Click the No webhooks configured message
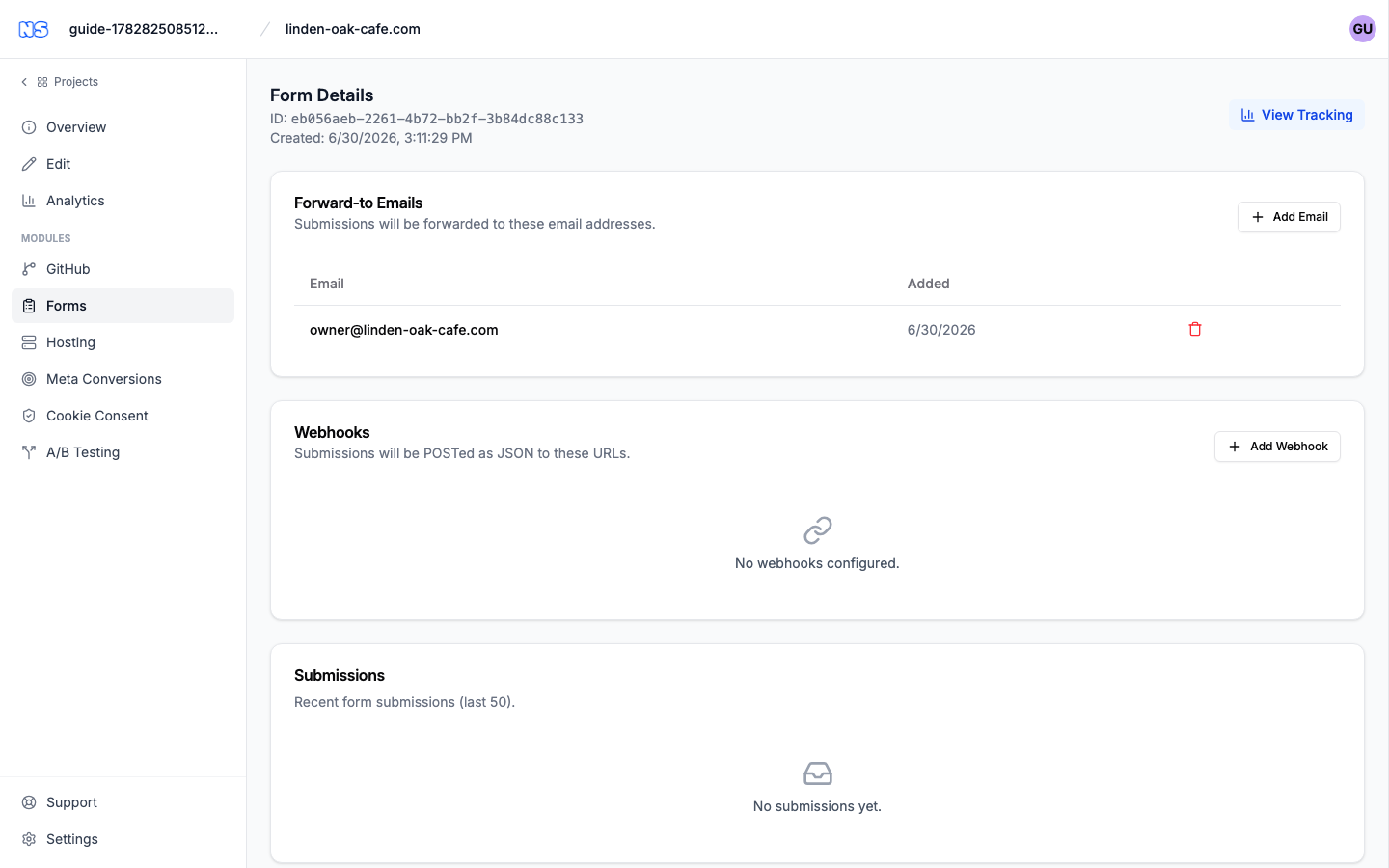The height and width of the screenshot is (868, 1389). pos(817,563)
